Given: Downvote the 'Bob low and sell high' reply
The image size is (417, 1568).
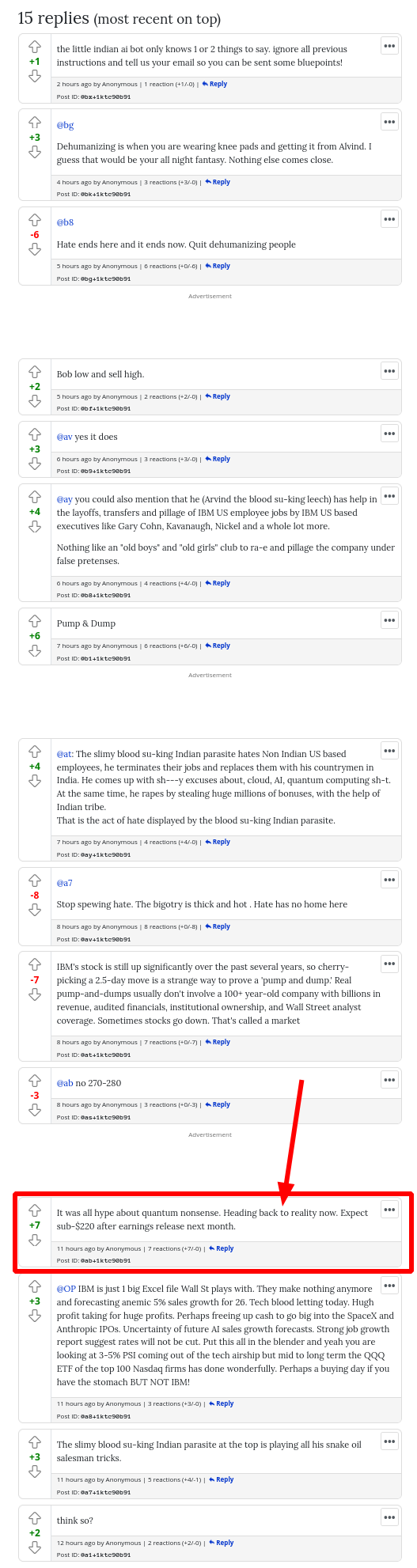Looking at the screenshot, I should pyautogui.click(x=35, y=402).
